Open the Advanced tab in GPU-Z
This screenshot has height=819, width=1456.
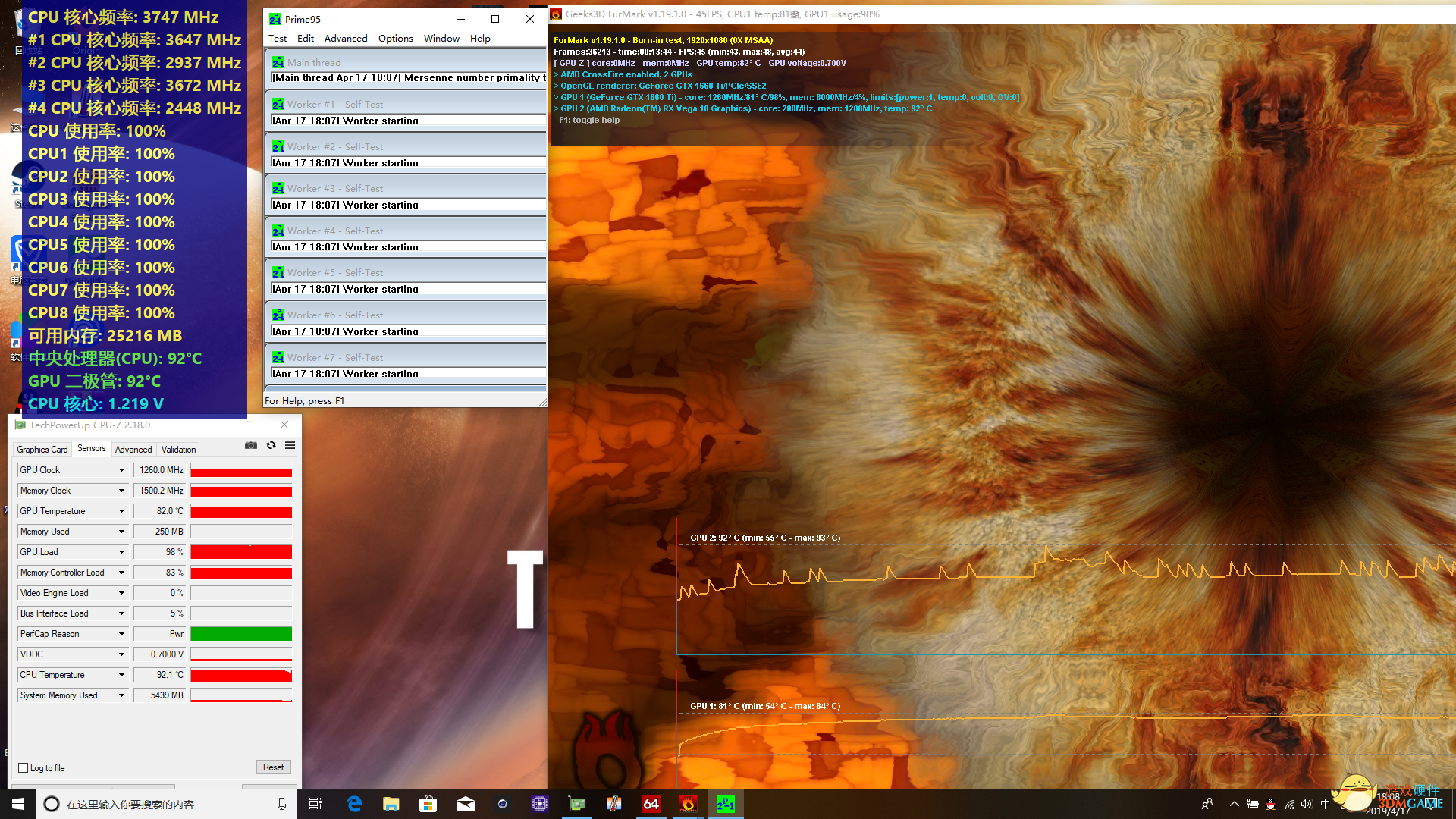(x=133, y=450)
